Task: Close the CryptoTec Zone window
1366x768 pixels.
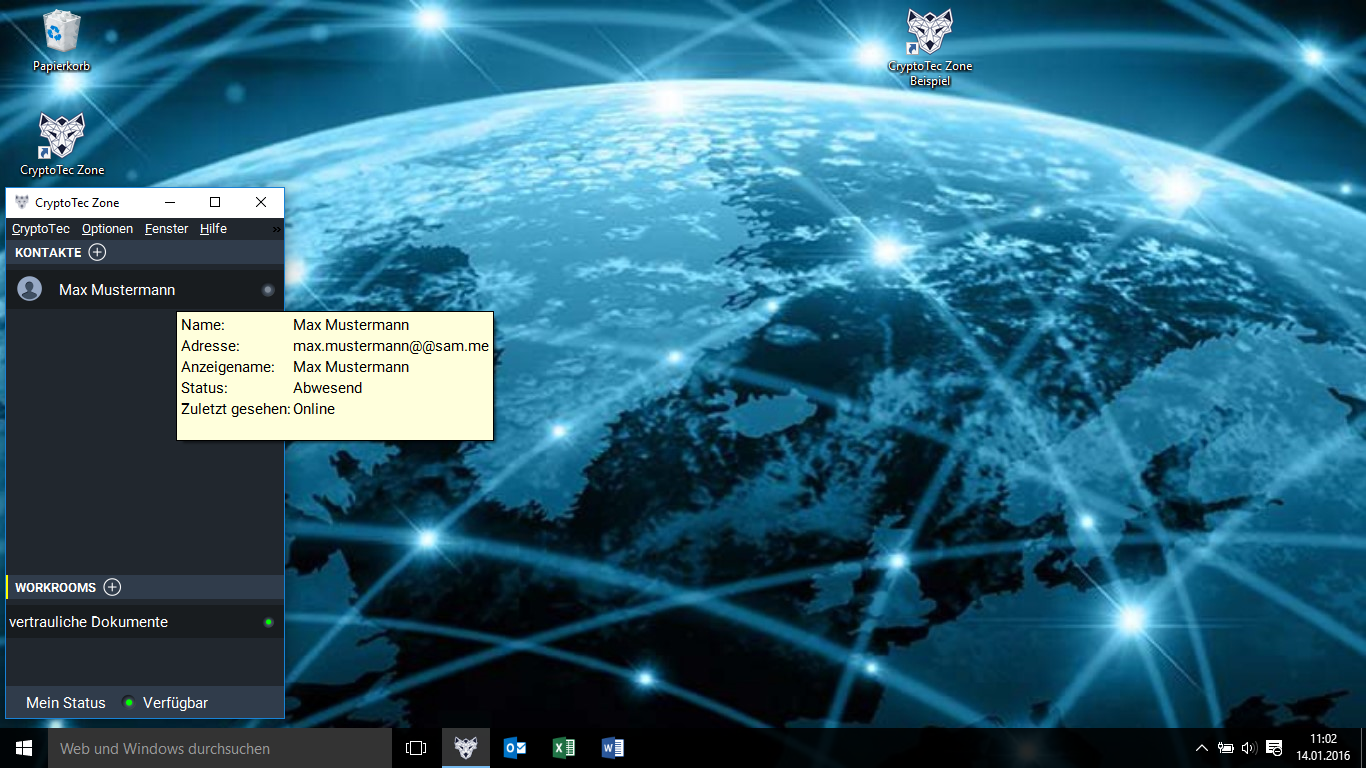Action: (261, 202)
